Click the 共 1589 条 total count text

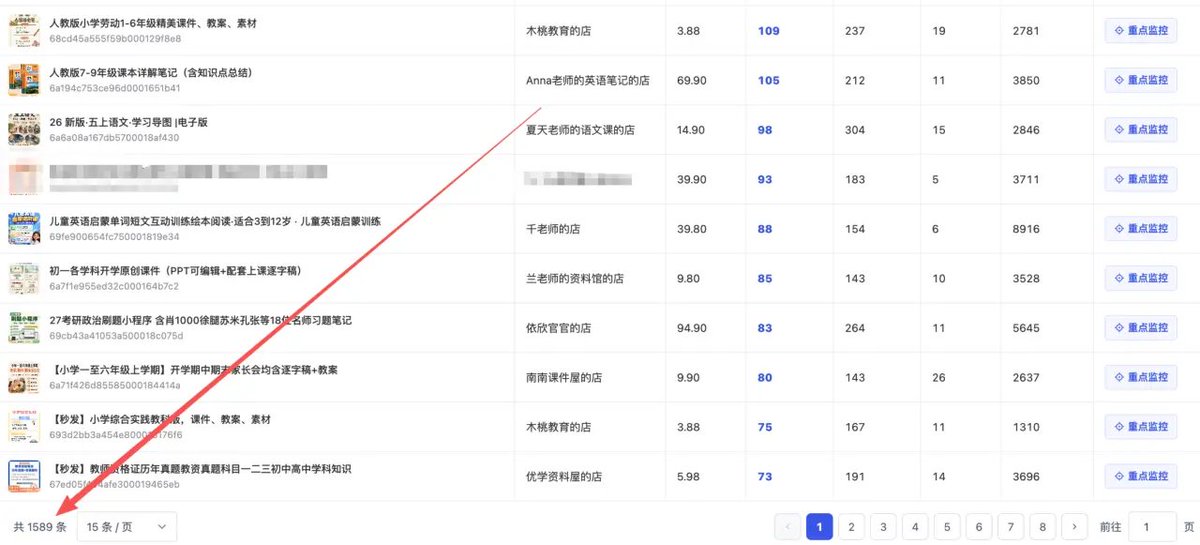click(40, 527)
